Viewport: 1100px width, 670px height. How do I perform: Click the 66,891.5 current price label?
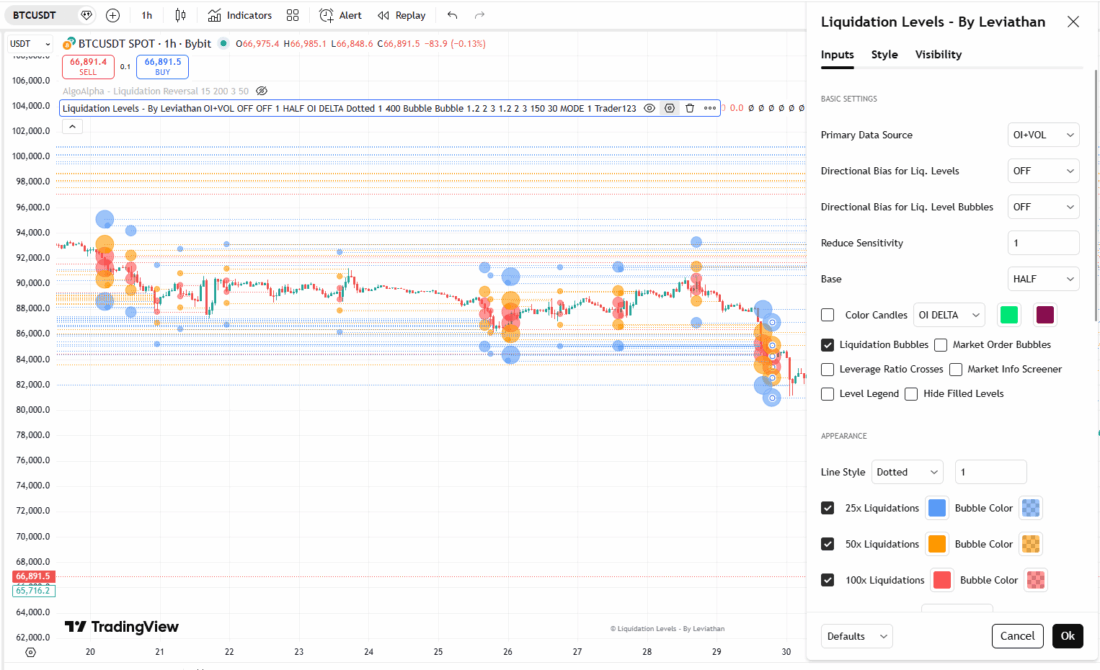[x=33, y=577]
